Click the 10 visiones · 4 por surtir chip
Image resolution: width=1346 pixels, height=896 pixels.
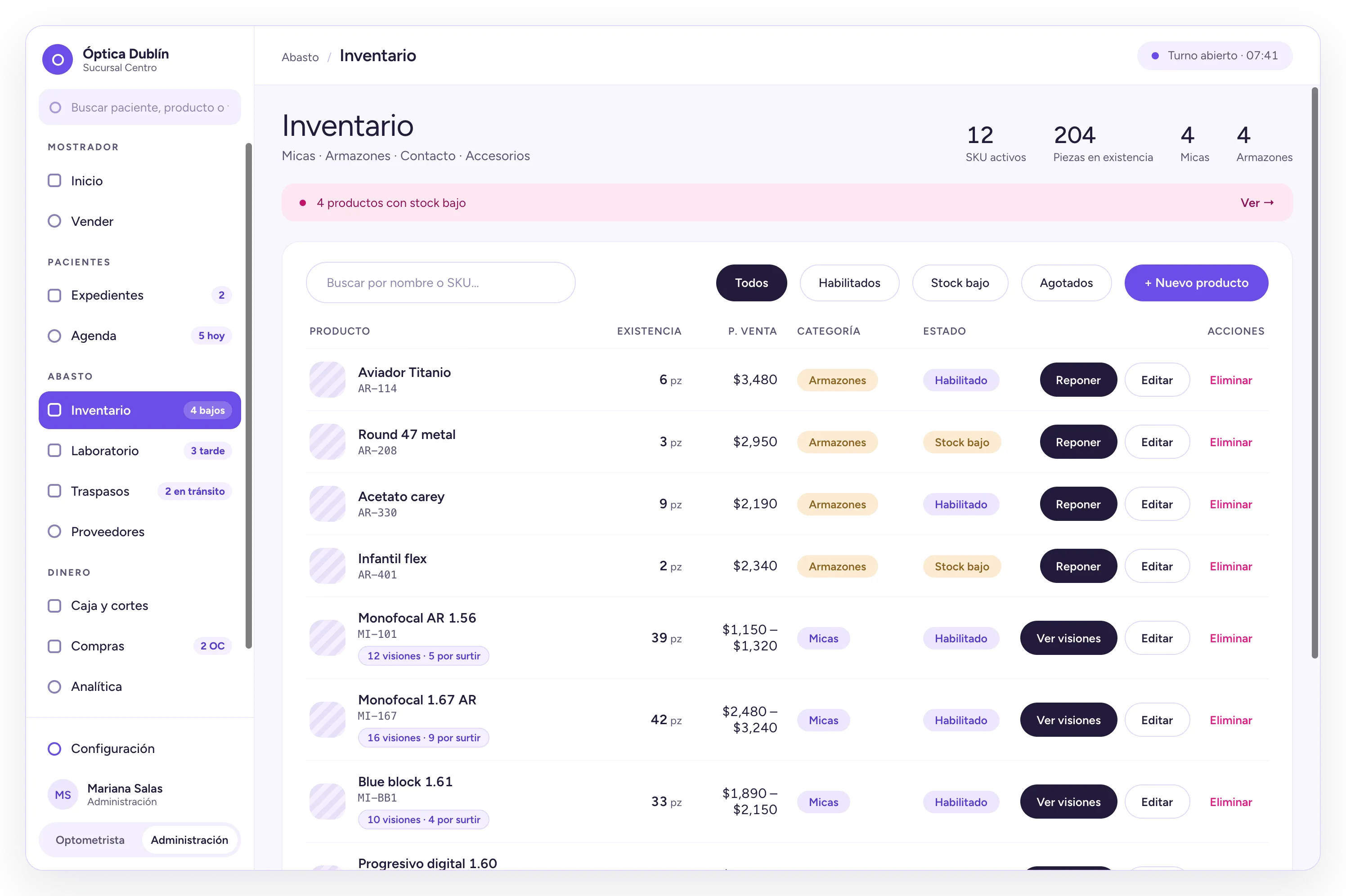(423, 820)
